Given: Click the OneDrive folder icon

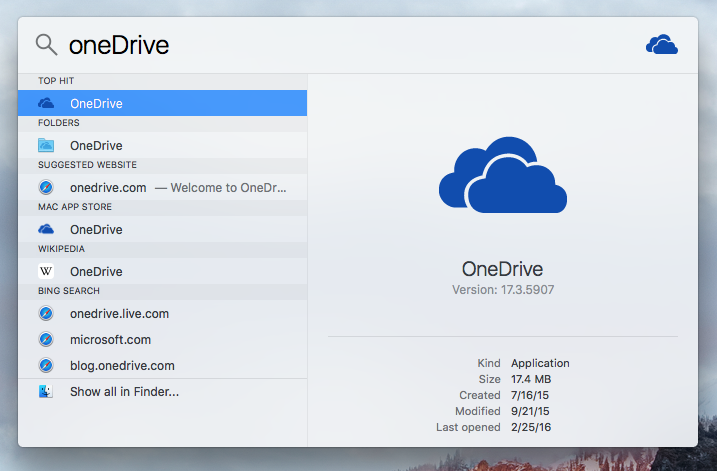Looking at the screenshot, I should (x=46, y=145).
